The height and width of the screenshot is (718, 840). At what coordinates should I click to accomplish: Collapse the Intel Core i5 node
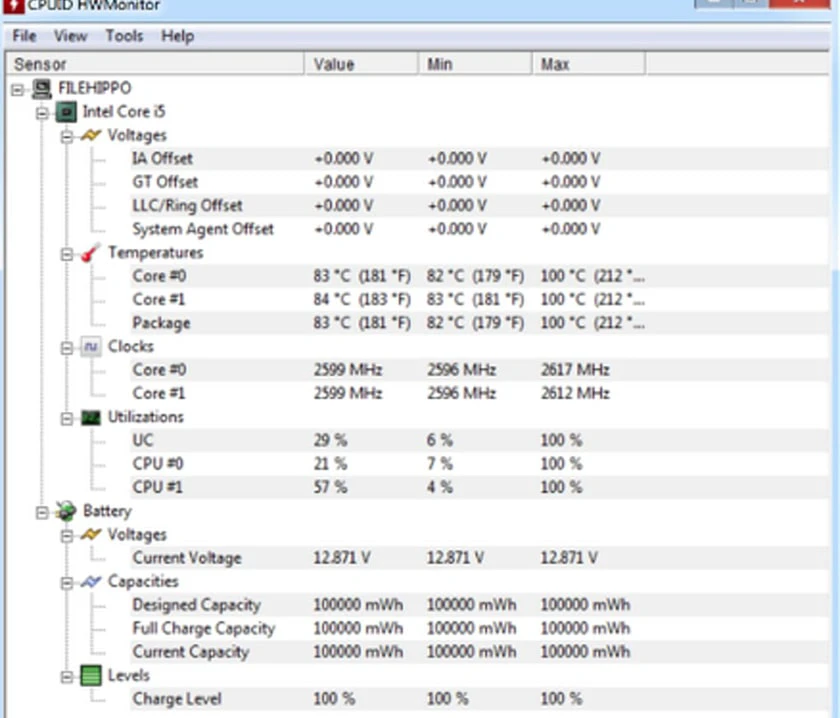pyautogui.click(x=42, y=113)
